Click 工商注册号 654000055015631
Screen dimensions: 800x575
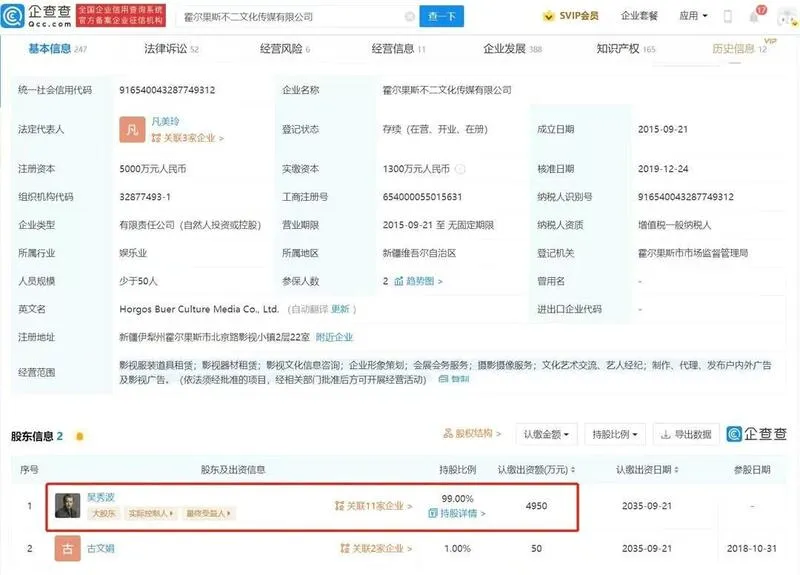(422, 197)
